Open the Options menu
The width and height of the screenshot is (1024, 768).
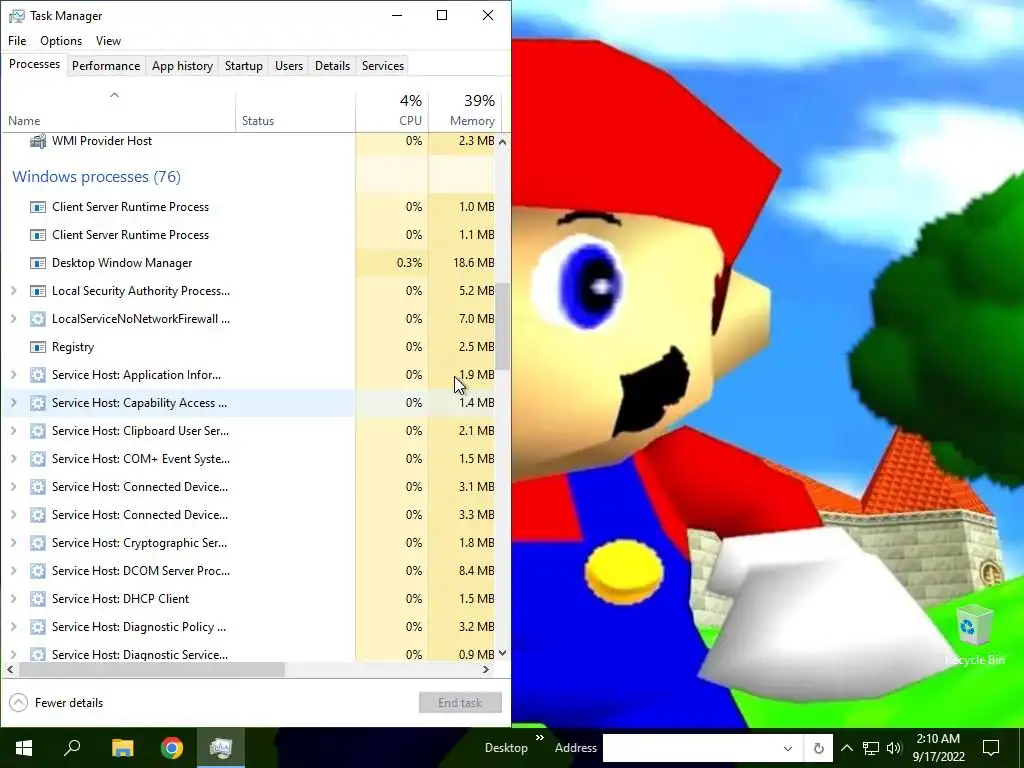click(61, 40)
